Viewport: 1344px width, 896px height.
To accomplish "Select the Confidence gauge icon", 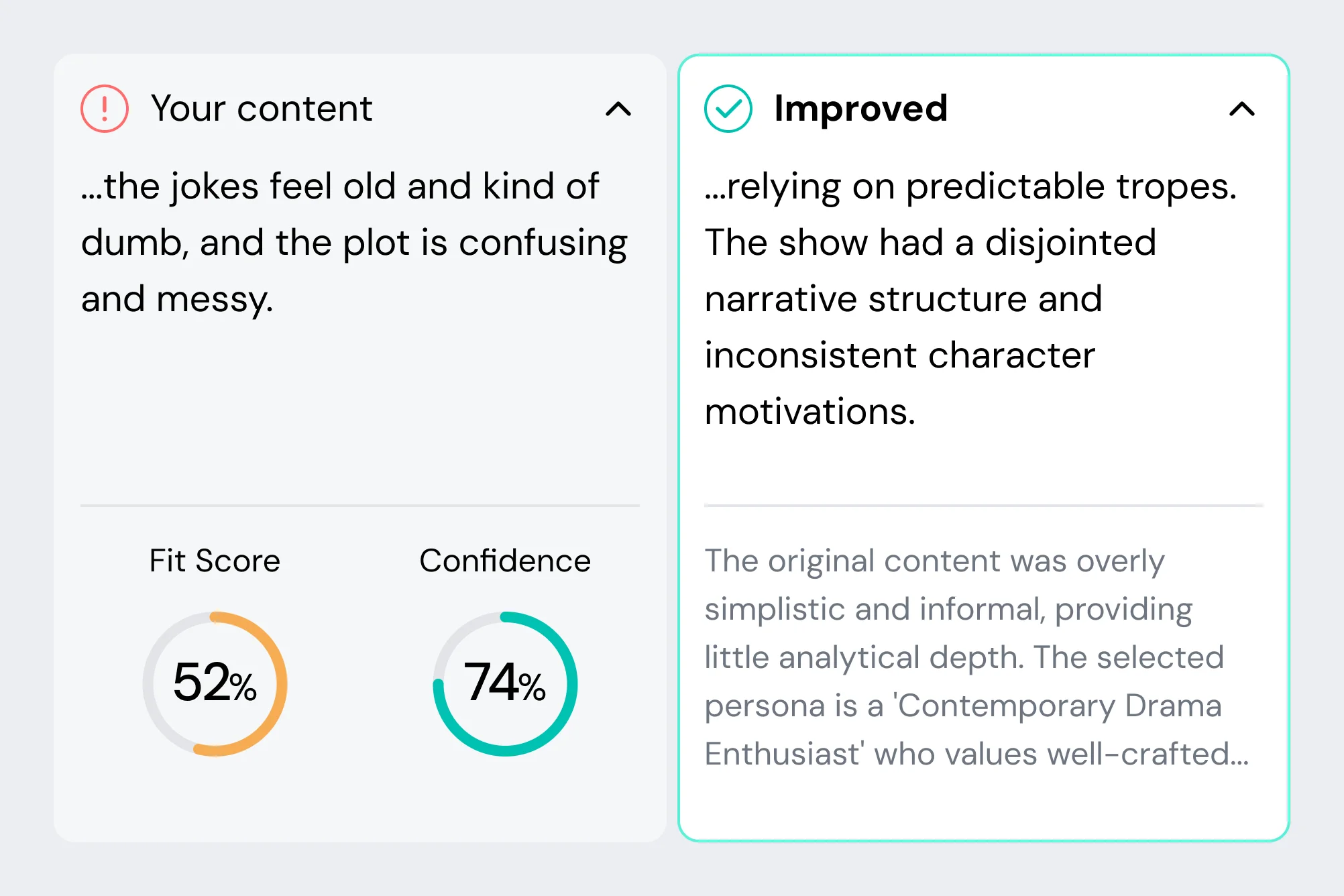I will [x=505, y=684].
